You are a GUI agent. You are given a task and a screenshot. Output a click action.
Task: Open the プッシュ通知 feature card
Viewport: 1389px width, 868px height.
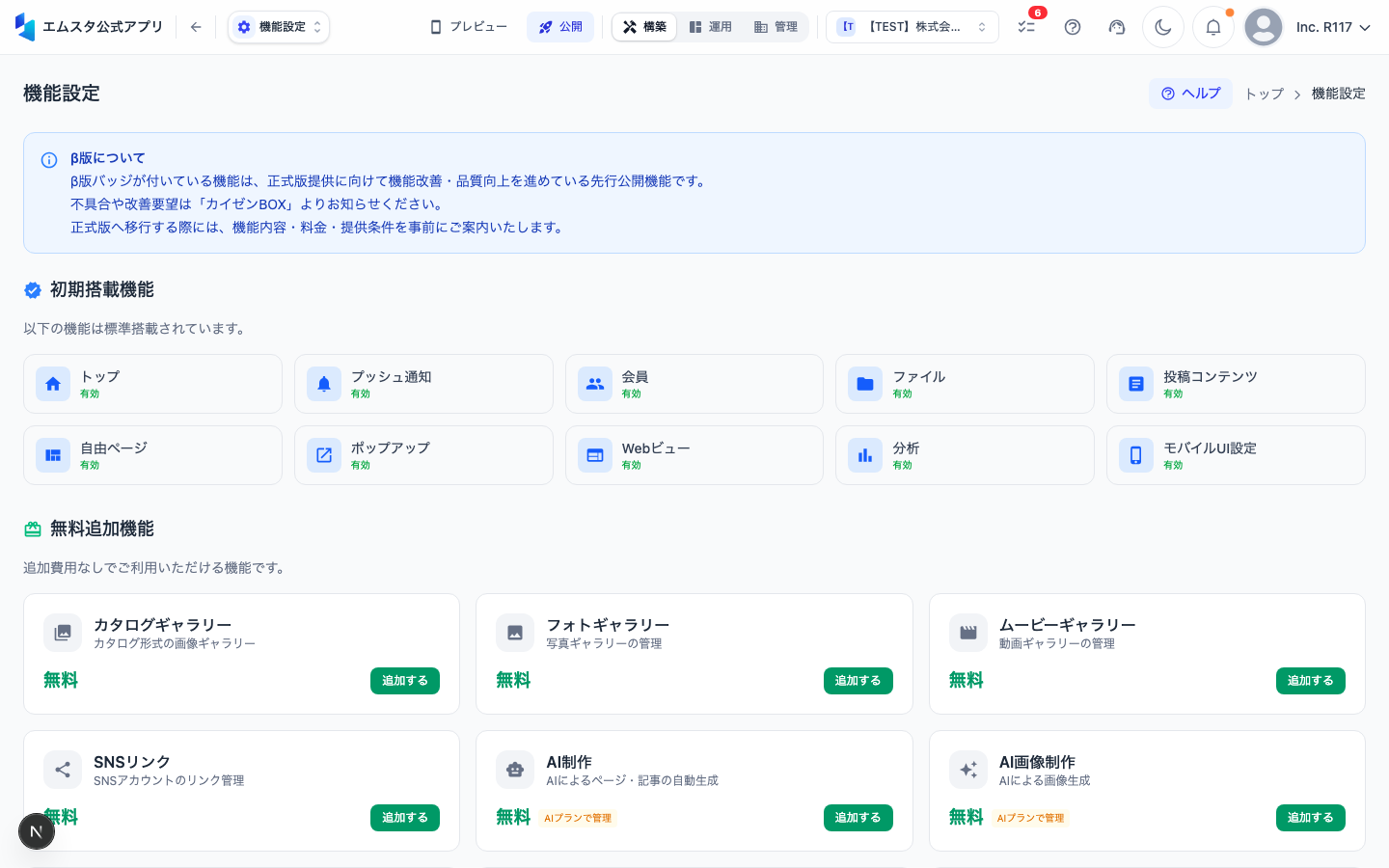[423, 384]
